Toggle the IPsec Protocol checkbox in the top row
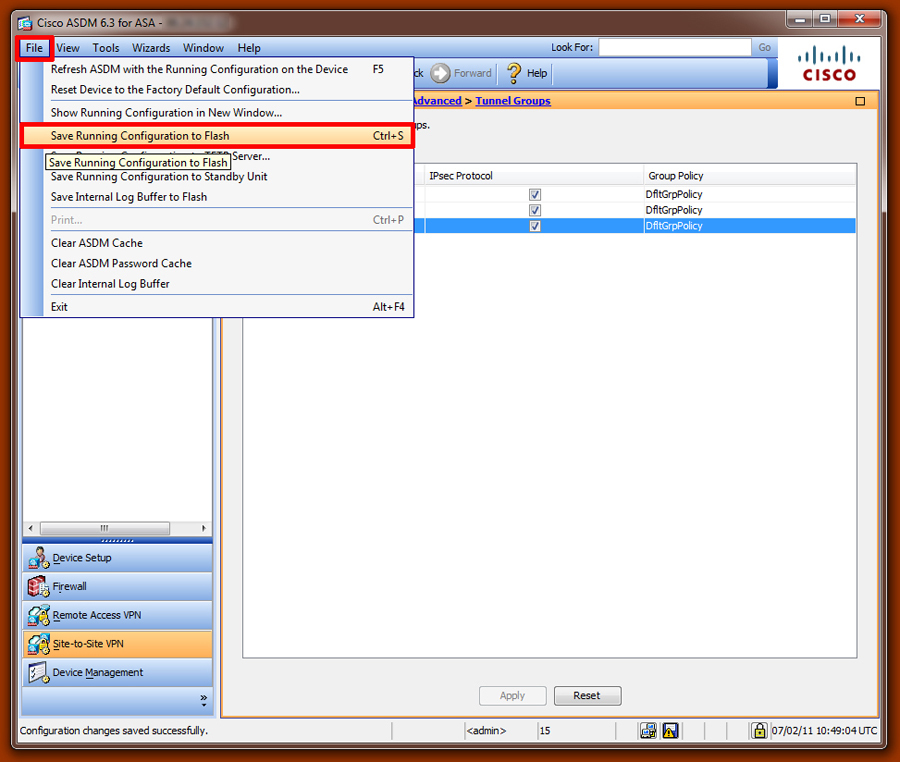This screenshot has width=900, height=762. point(535,195)
